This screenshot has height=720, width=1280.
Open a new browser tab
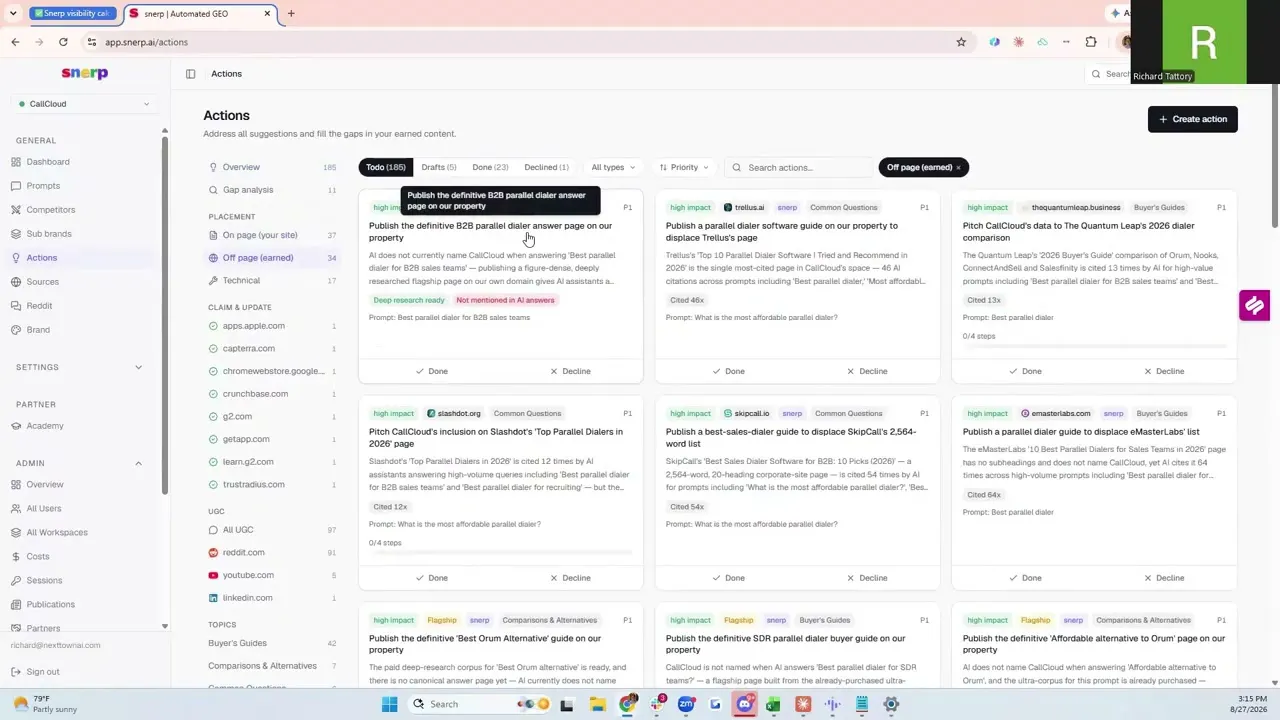point(291,14)
